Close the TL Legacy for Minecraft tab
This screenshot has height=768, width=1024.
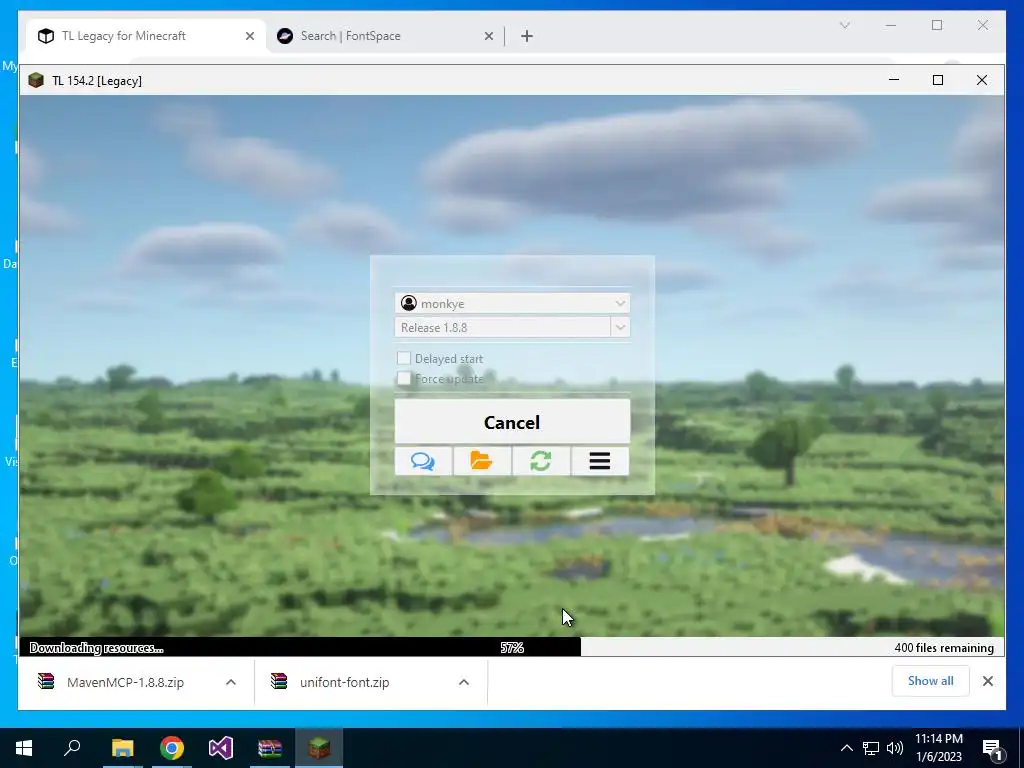pos(249,36)
